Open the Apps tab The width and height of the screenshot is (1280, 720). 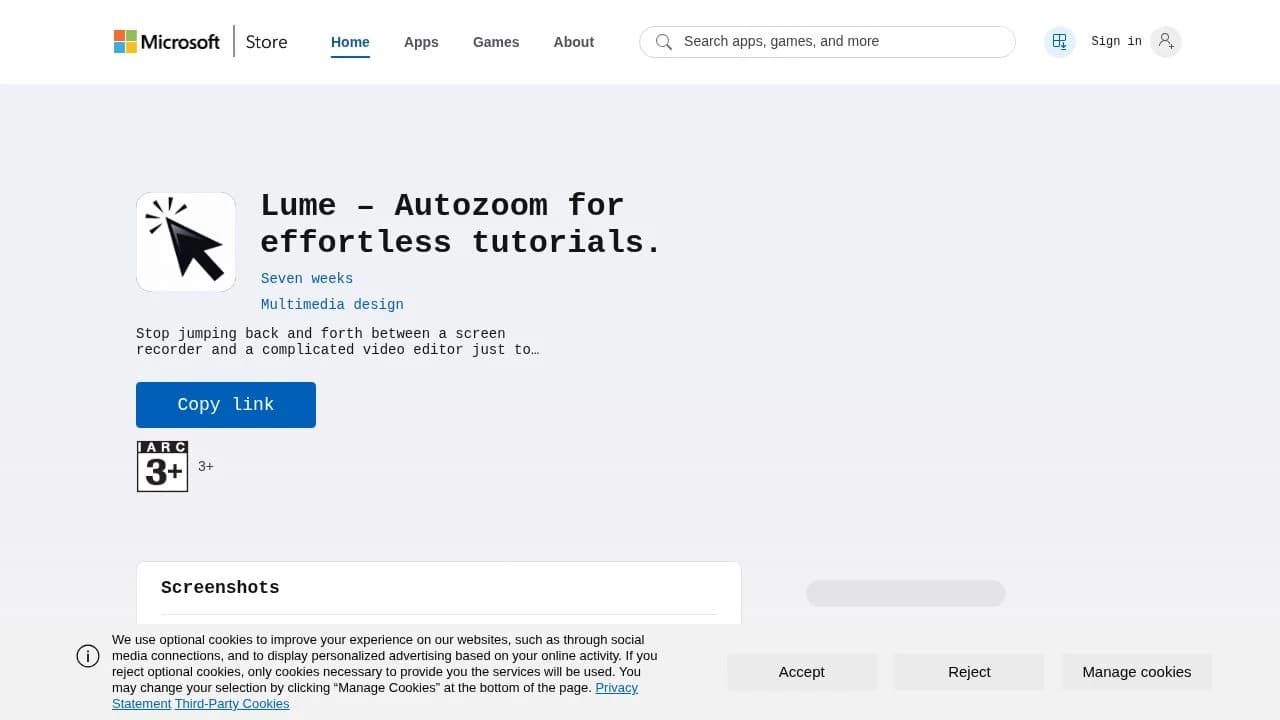(421, 42)
